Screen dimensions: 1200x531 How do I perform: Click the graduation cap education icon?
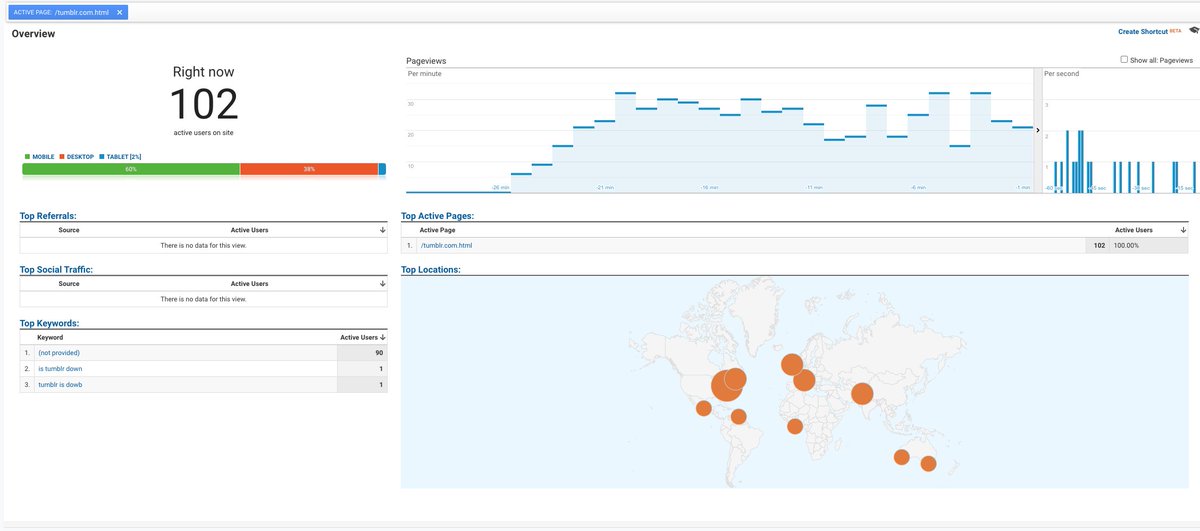click(x=1194, y=32)
